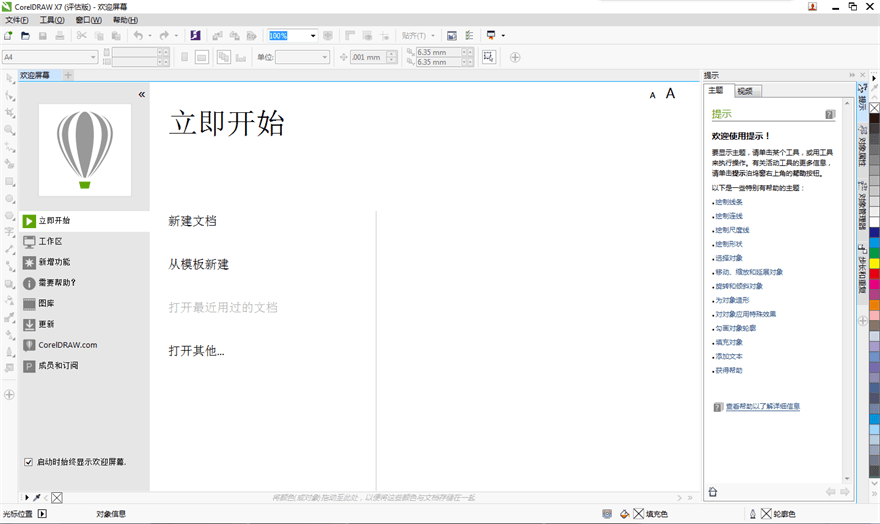Click the home icon below hints panel
The width and height of the screenshot is (880, 524).
tap(713, 491)
